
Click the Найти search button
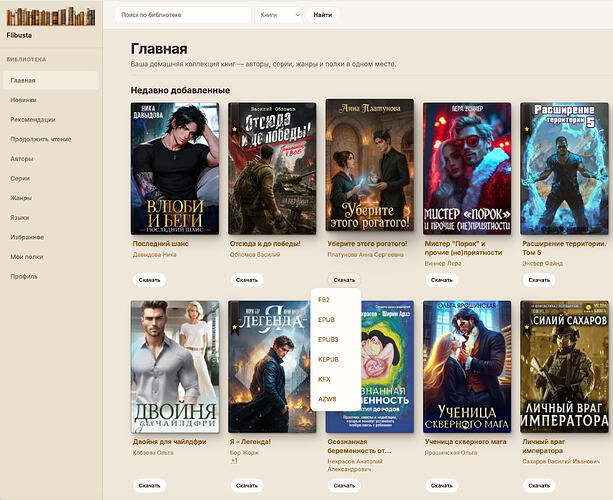point(323,15)
